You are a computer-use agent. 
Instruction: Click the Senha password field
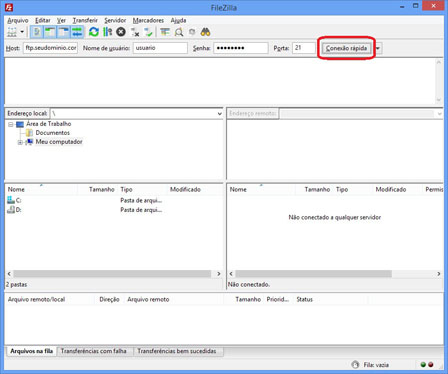point(241,48)
